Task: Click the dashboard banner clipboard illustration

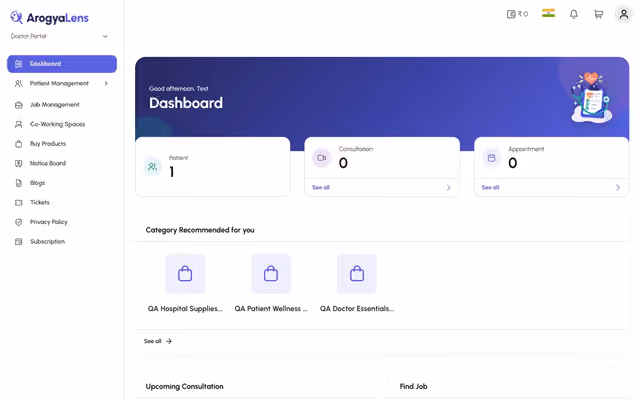Action: (x=591, y=98)
